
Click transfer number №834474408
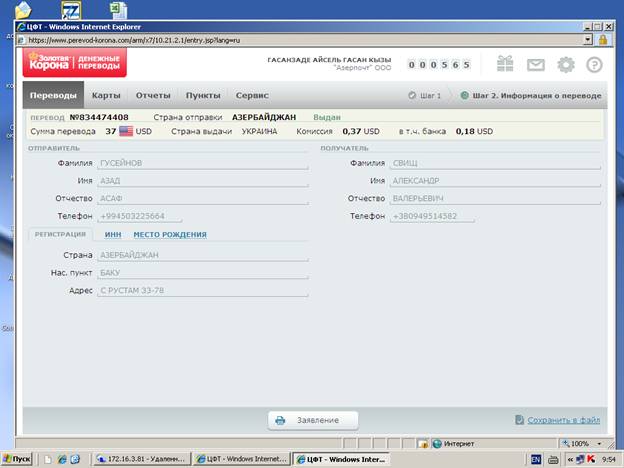click(99, 117)
